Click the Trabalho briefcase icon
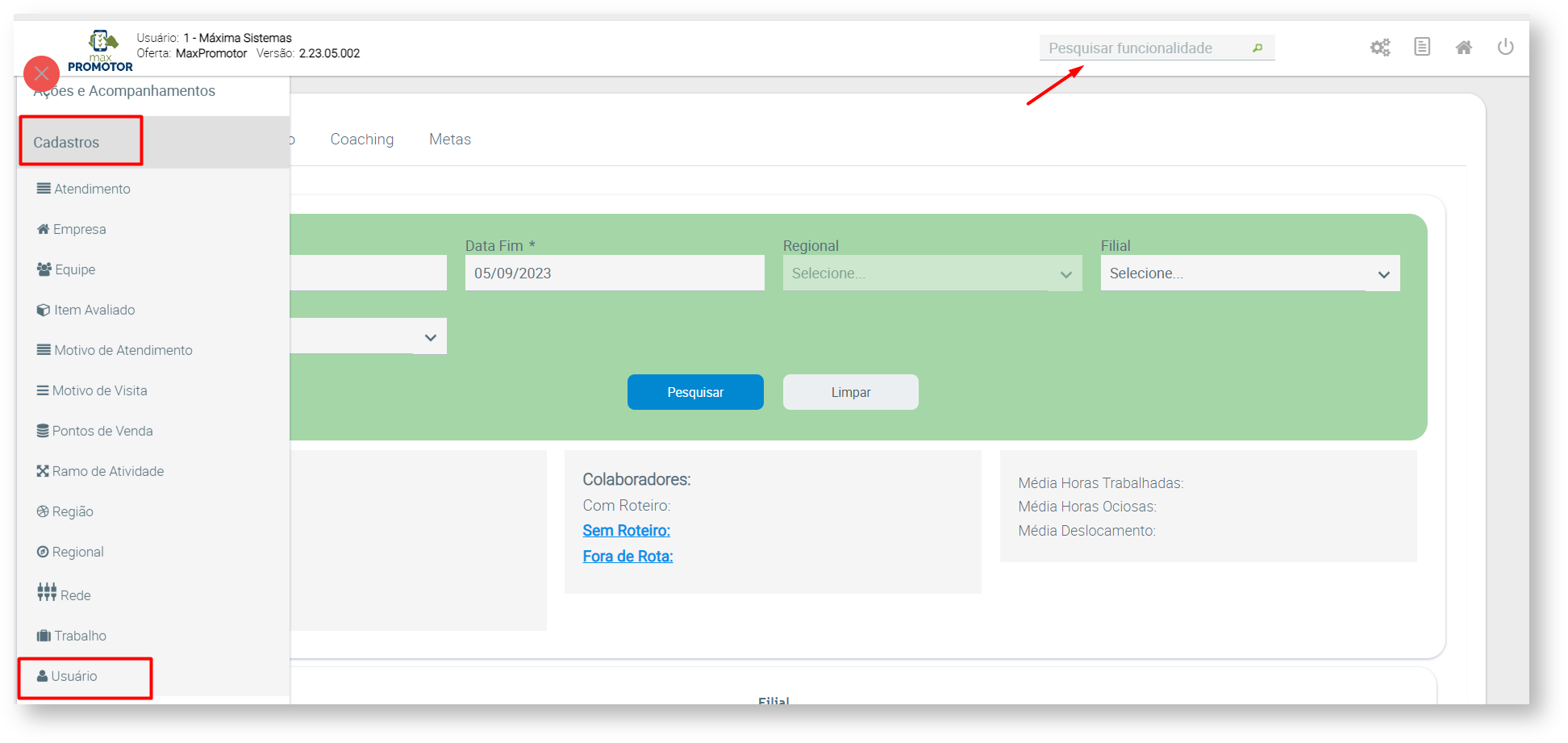Image resolution: width=1568 pixels, height=743 pixels. click(44, 636)
